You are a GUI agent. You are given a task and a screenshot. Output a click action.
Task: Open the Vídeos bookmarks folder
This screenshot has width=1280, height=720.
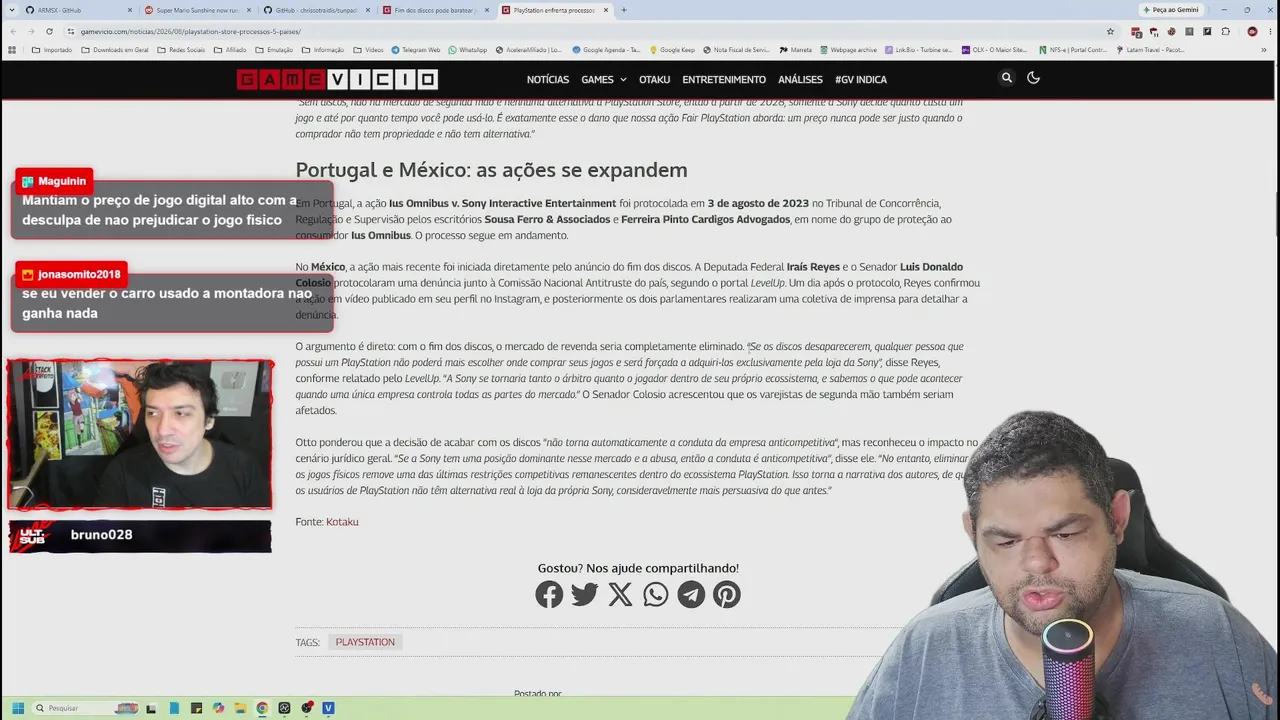click(x=368, y=49)
